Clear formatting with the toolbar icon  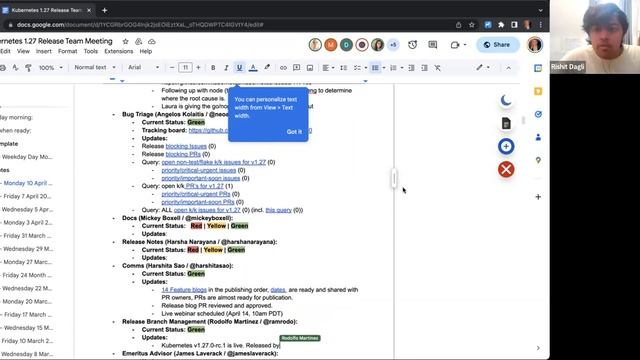pyautogui.click(x=438, y=68)
